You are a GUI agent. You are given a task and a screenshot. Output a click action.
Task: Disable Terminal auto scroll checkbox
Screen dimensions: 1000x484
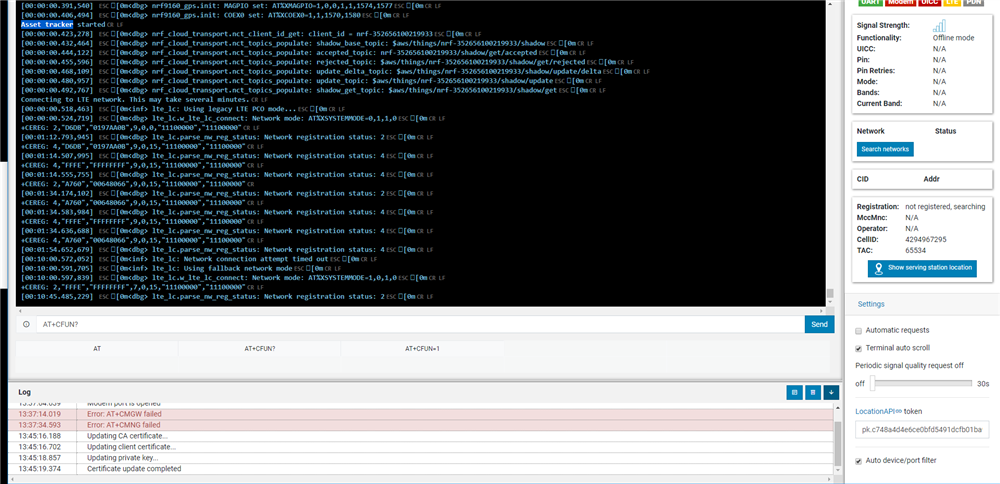click(x=858, y=348)
